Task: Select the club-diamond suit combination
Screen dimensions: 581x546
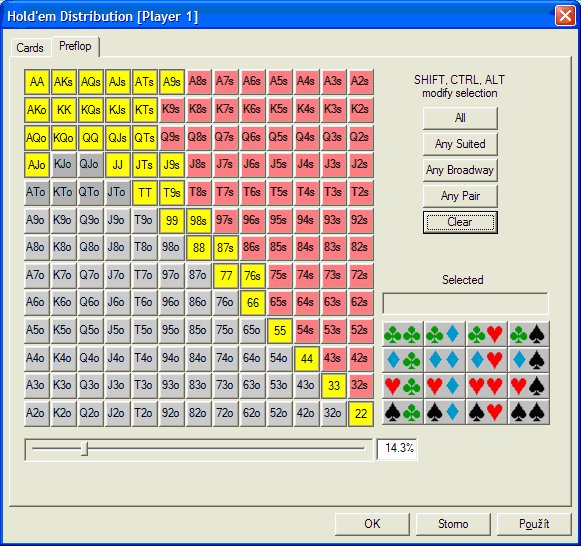Action: 444,334
